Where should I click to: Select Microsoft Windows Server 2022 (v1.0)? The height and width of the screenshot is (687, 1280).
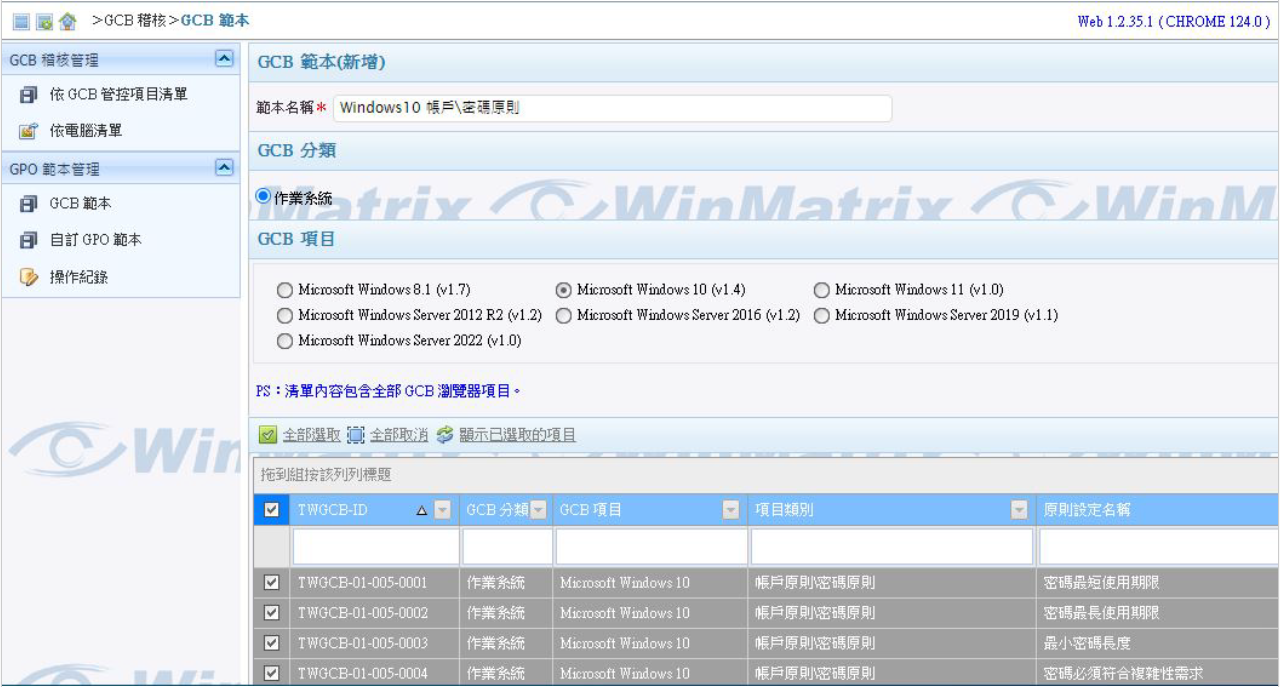pyautogui.click(x=285, y=341)
